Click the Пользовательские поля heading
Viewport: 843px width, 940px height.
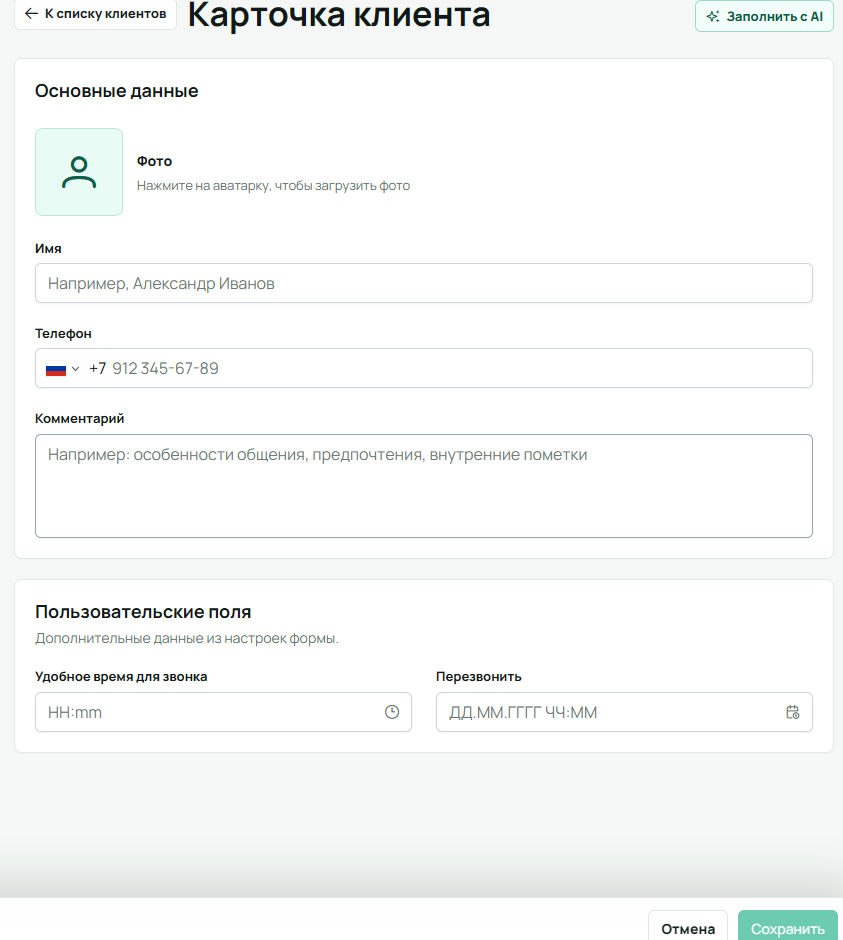pyautogui.click(x=143, y=612)
